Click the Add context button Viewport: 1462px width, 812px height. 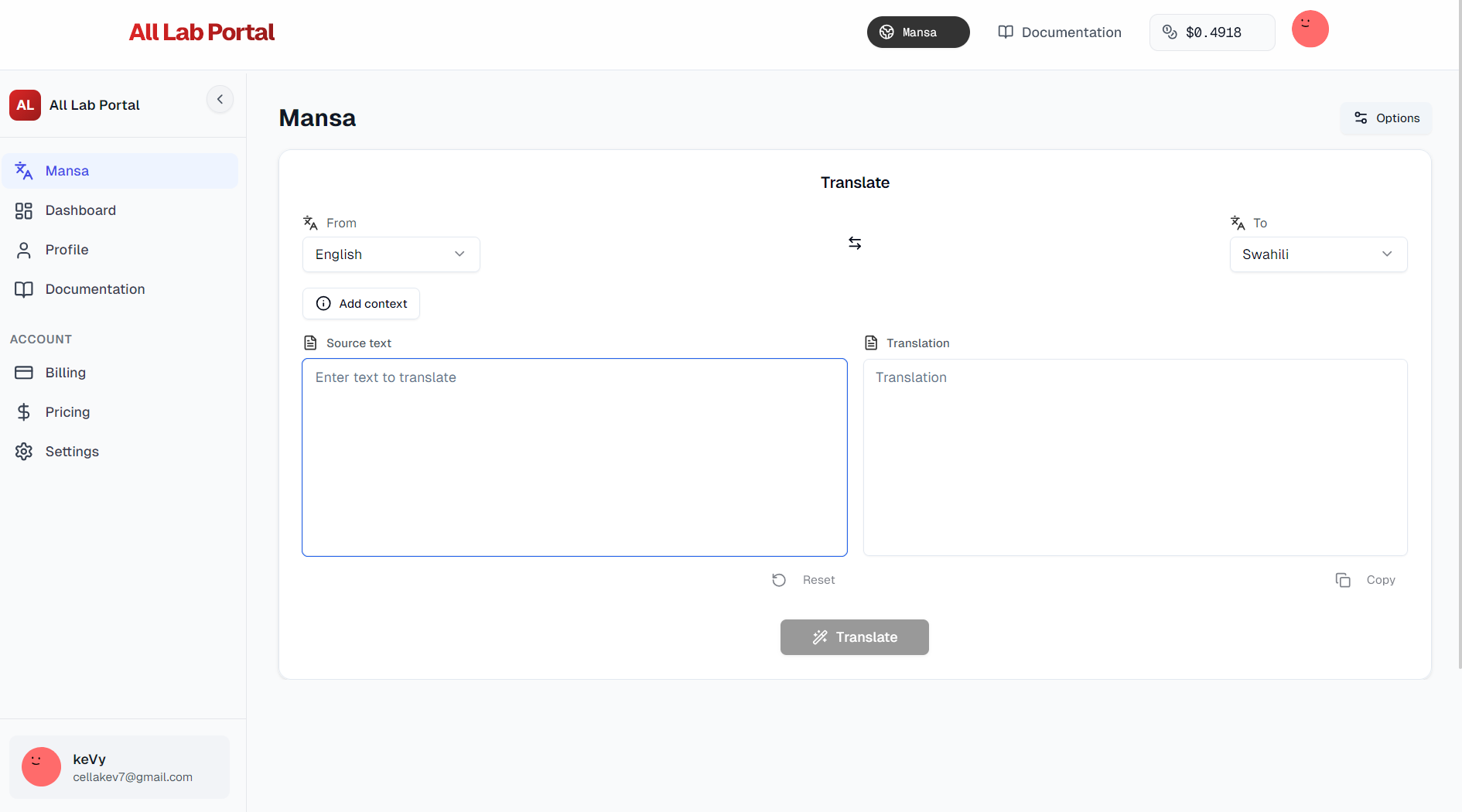point(361,304)
